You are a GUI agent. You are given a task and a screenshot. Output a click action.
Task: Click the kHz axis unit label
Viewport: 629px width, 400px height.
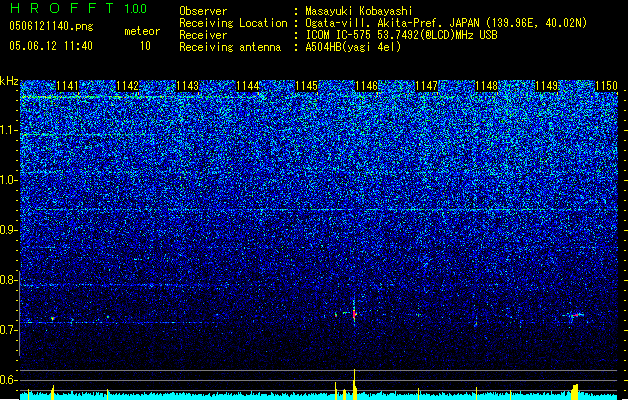[x=9, y=81]
